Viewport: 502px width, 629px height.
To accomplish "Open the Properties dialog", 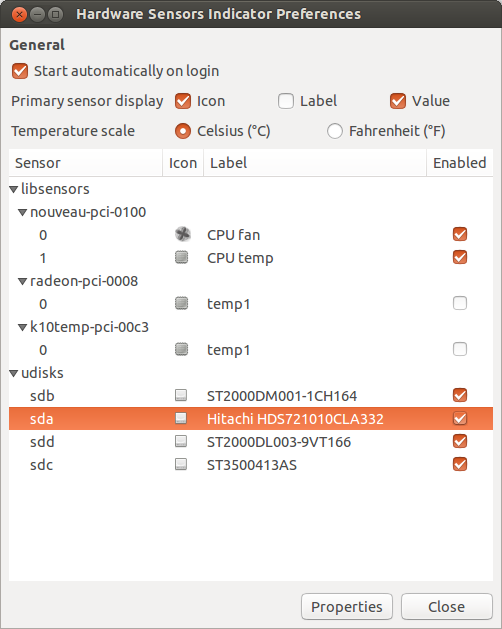I will point(347,607).
